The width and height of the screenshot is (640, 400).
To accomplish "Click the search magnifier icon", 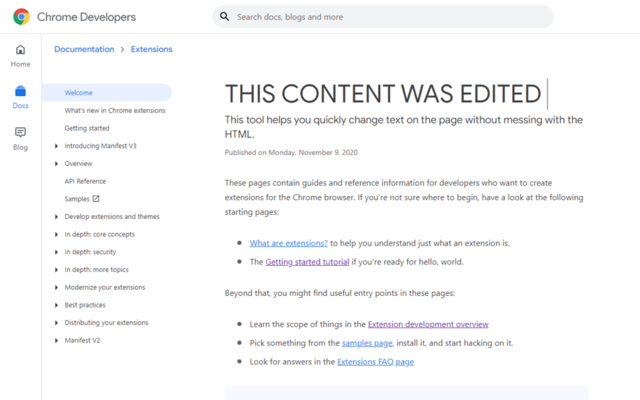I will click(x=224, y=16).
